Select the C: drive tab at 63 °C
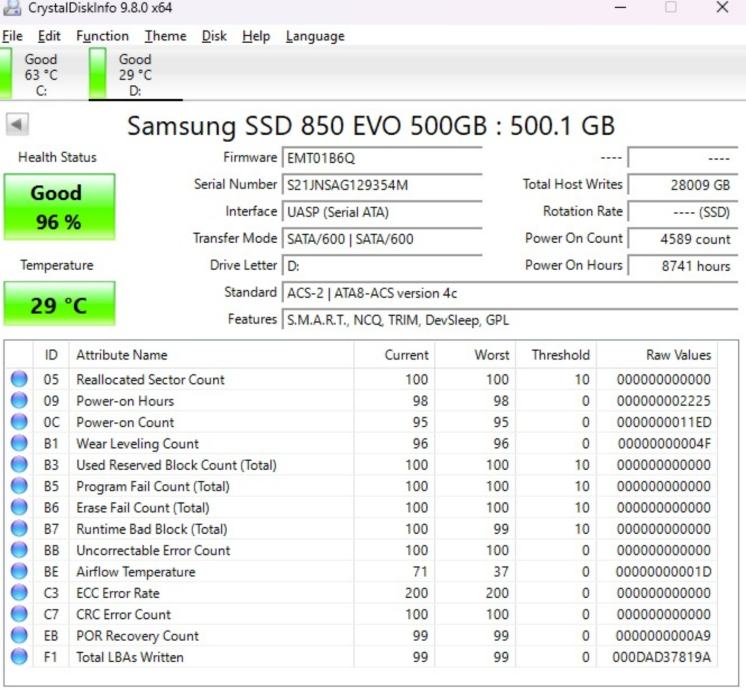The image size is (746, 690). 40,74
